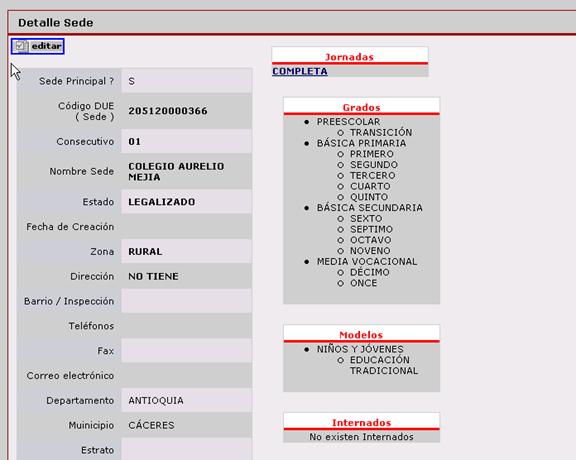Select the PREESCOLAR grade item
Image resolution: width=576 pixels, height=460 pixels.
pos(348,122)
